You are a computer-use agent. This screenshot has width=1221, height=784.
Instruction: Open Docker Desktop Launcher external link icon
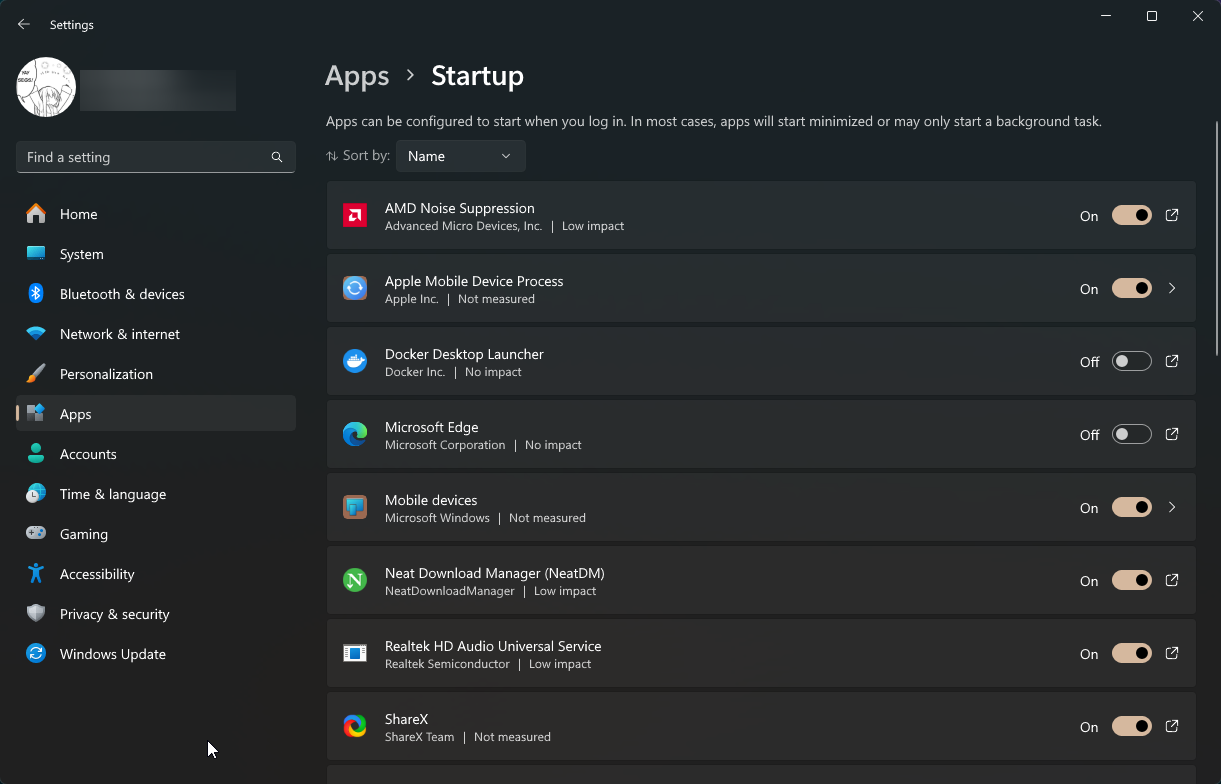tap(1172, 361)
